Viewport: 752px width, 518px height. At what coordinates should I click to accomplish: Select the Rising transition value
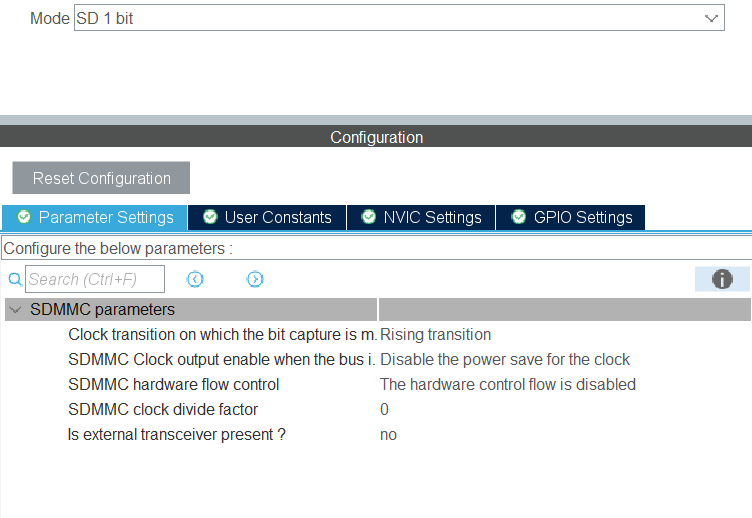tap(436, 335)
